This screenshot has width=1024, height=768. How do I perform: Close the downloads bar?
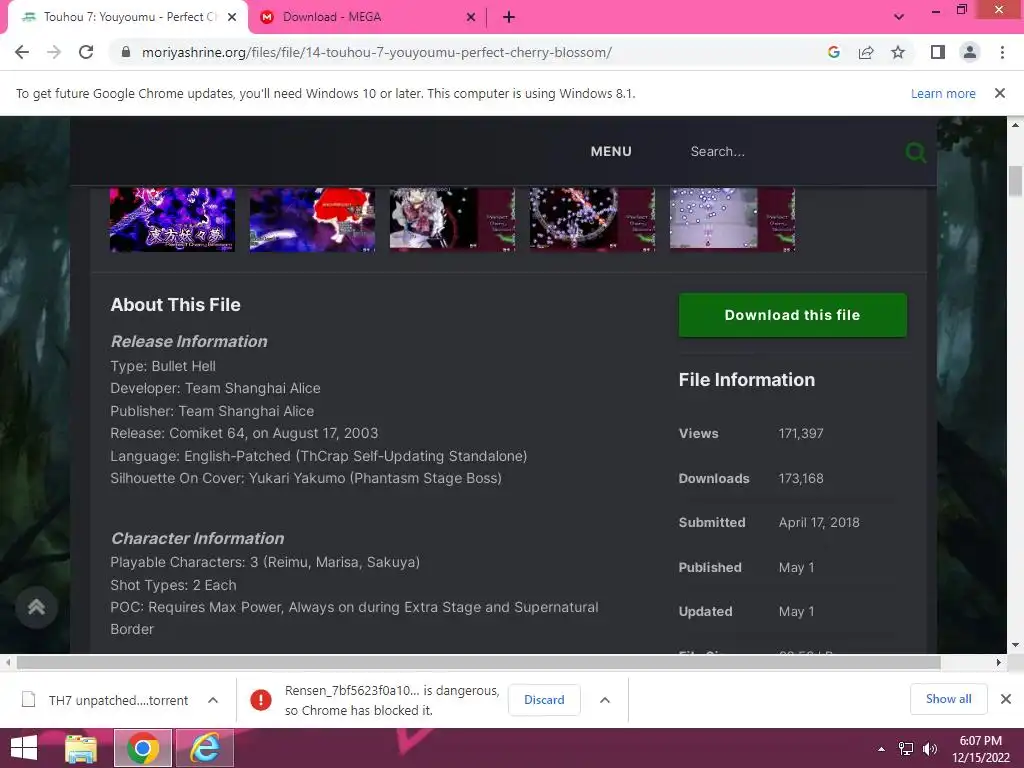point(1006,699)
